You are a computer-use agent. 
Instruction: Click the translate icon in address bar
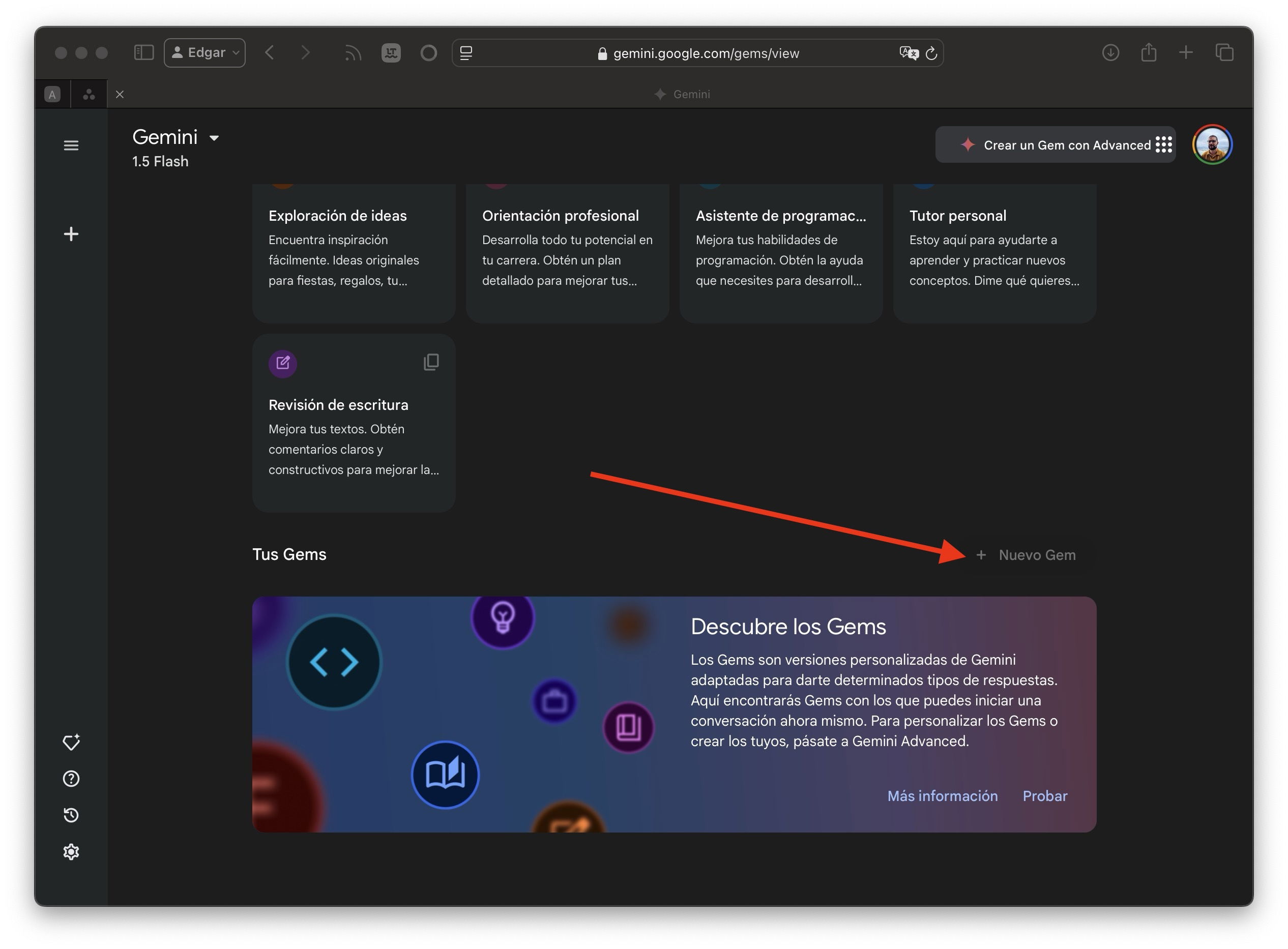point(909,53)
